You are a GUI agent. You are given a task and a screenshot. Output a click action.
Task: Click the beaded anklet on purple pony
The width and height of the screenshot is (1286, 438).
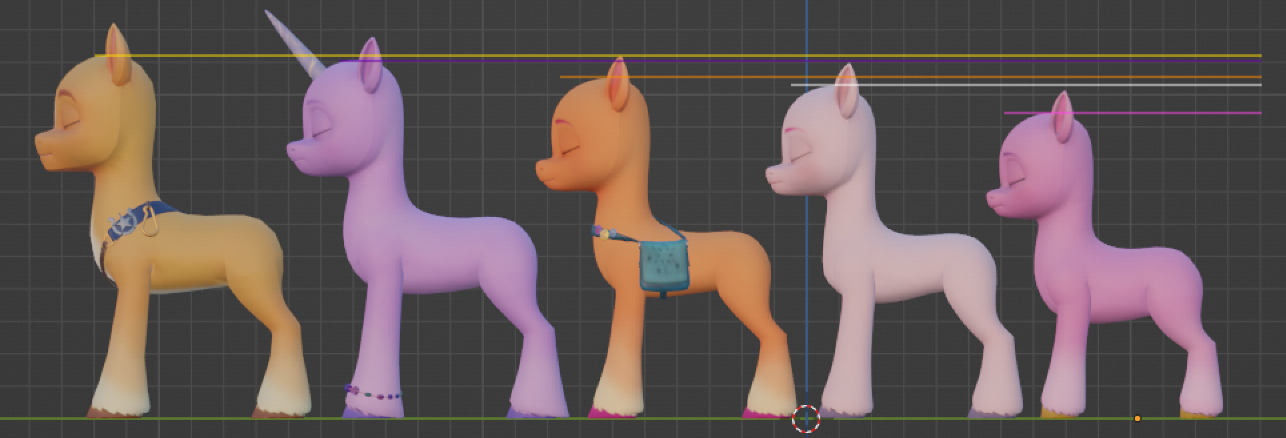[x=373, y=392]
